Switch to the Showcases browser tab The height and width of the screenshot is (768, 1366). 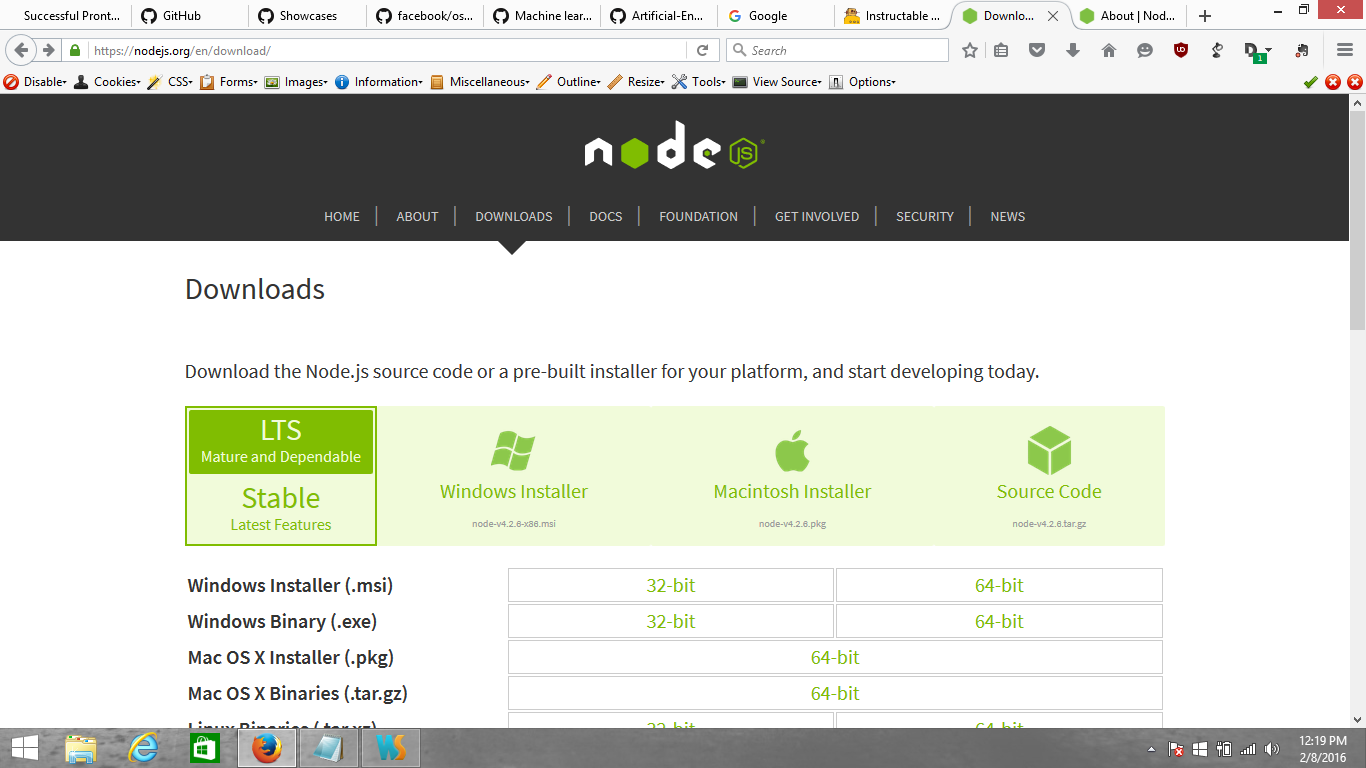click(x=308, y=16)
